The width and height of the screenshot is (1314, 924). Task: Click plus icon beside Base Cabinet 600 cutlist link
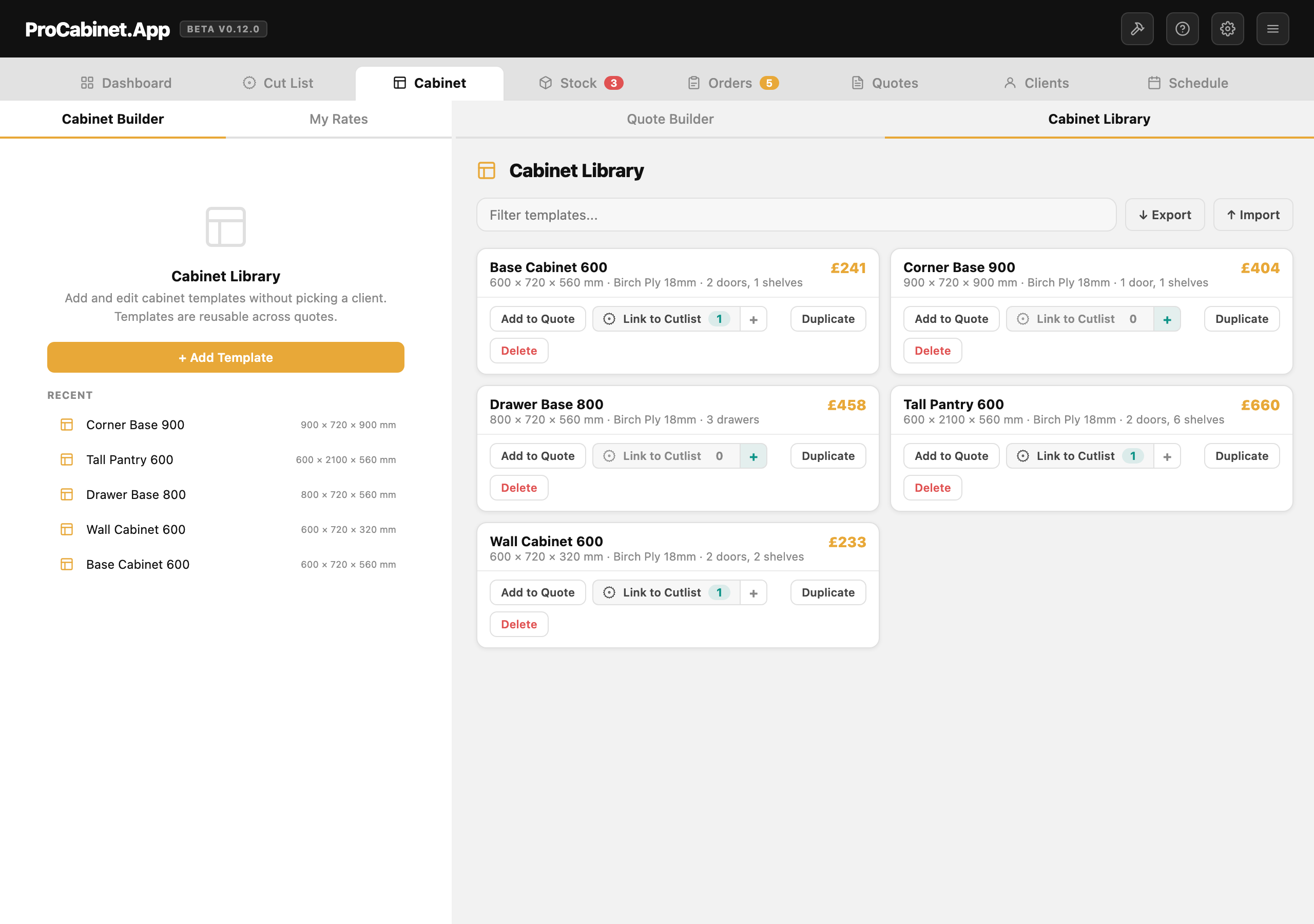point(753,319)
